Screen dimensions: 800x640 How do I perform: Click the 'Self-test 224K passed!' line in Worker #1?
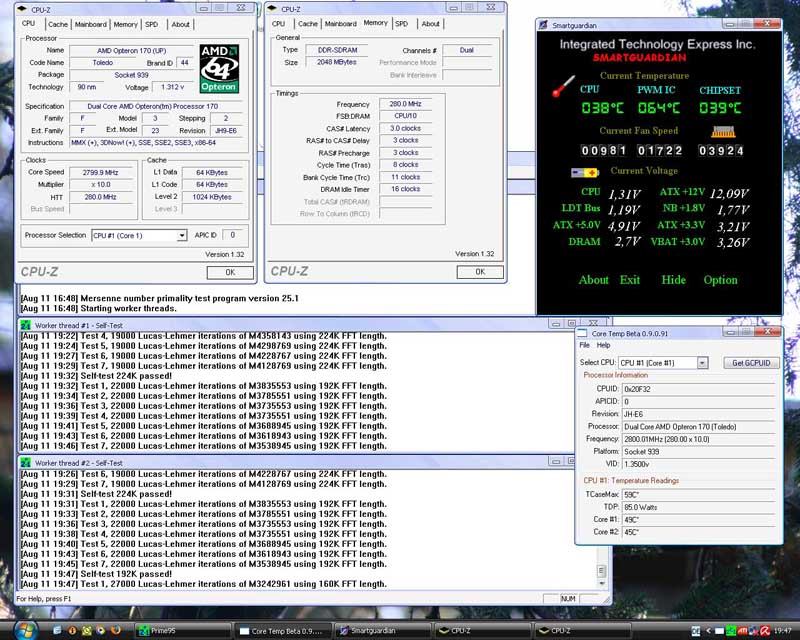click(96, 376)
